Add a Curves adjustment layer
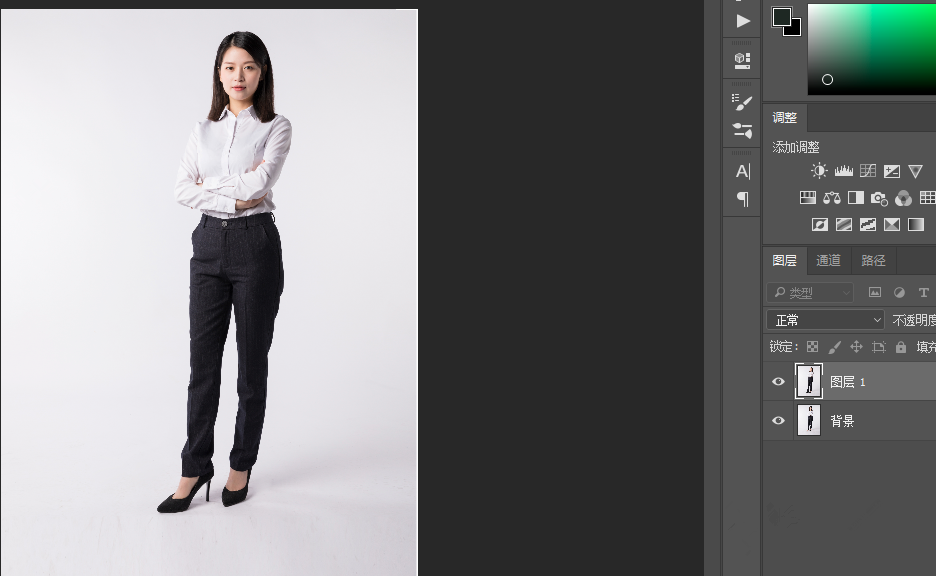This screenshot has width=936, height=576. coord(868,171)
